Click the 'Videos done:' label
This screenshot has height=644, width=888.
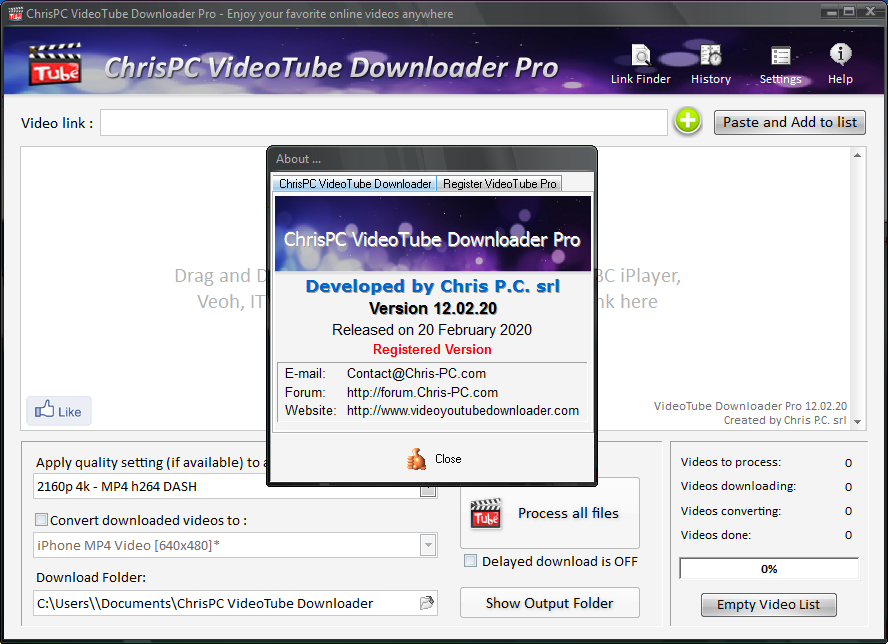coord(716,535)
